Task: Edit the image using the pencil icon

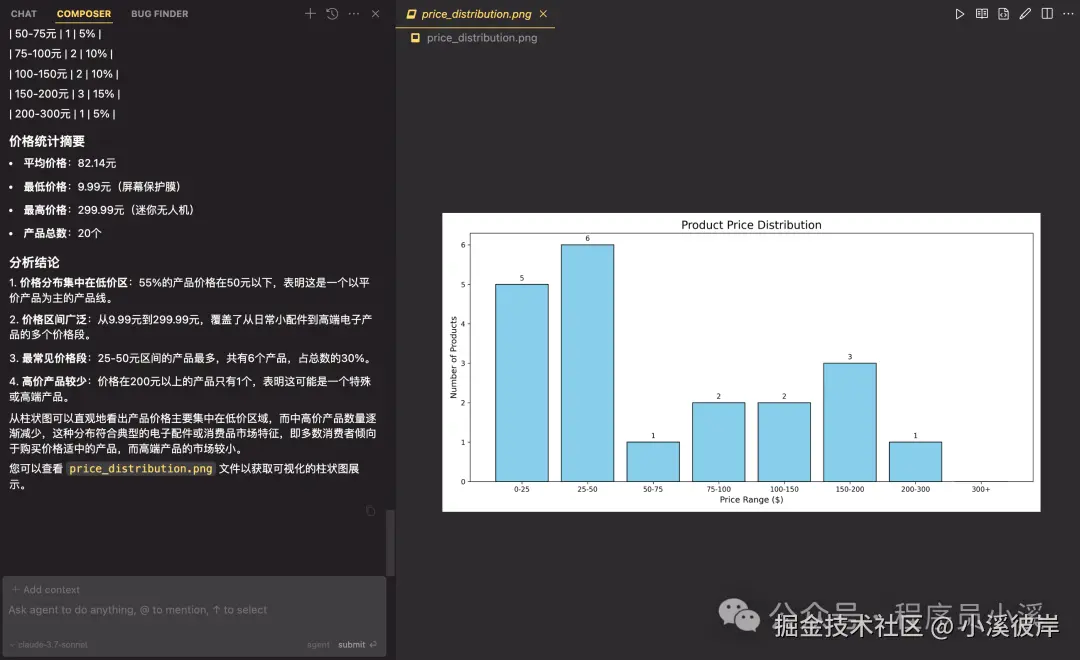Action: pos(1025,13)
